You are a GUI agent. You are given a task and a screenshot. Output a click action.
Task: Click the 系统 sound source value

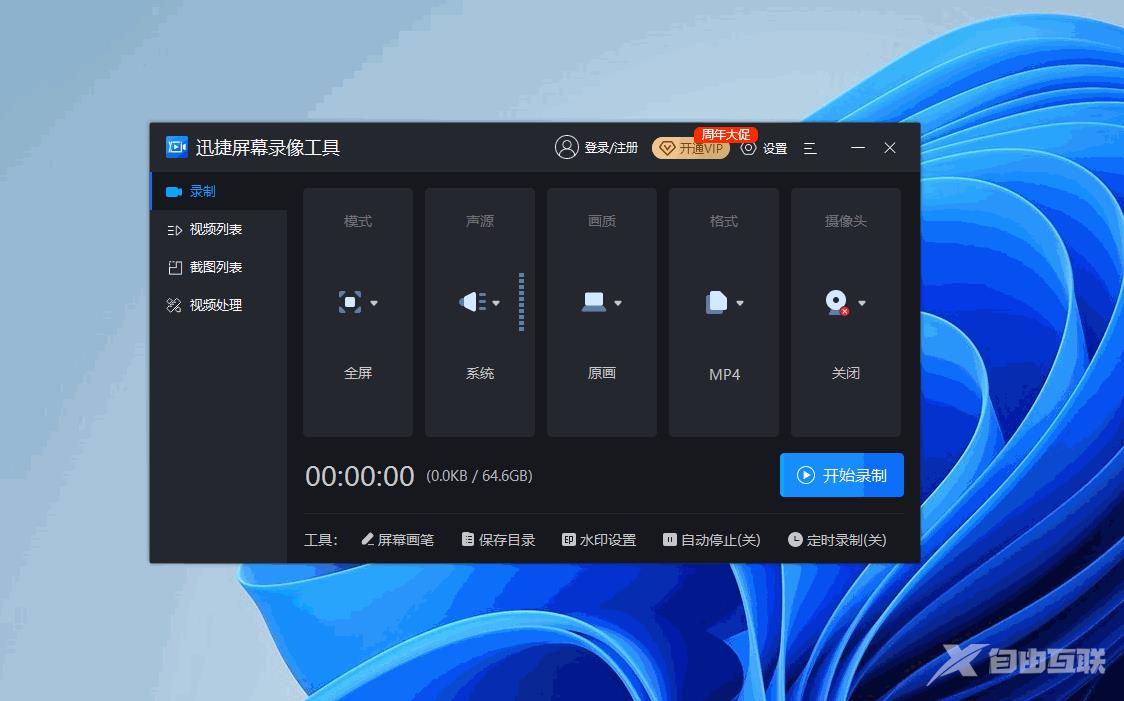click(480, 373)
